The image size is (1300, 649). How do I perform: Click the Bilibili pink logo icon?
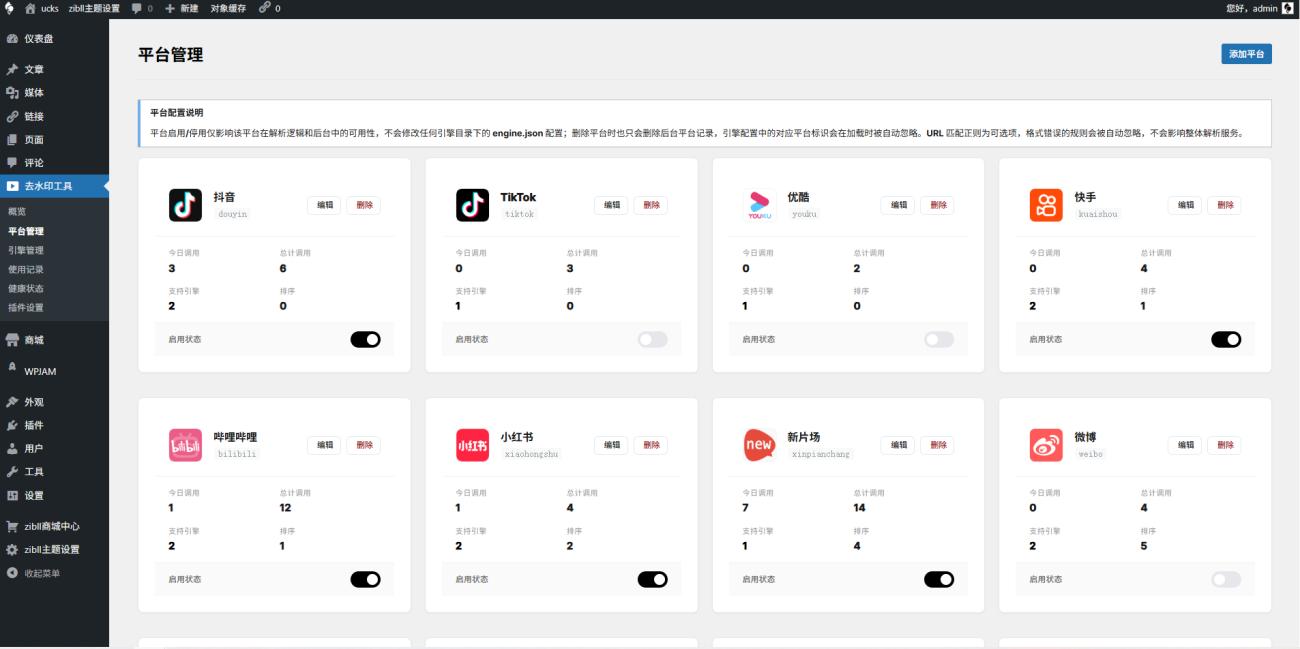(x=185, y=445)
